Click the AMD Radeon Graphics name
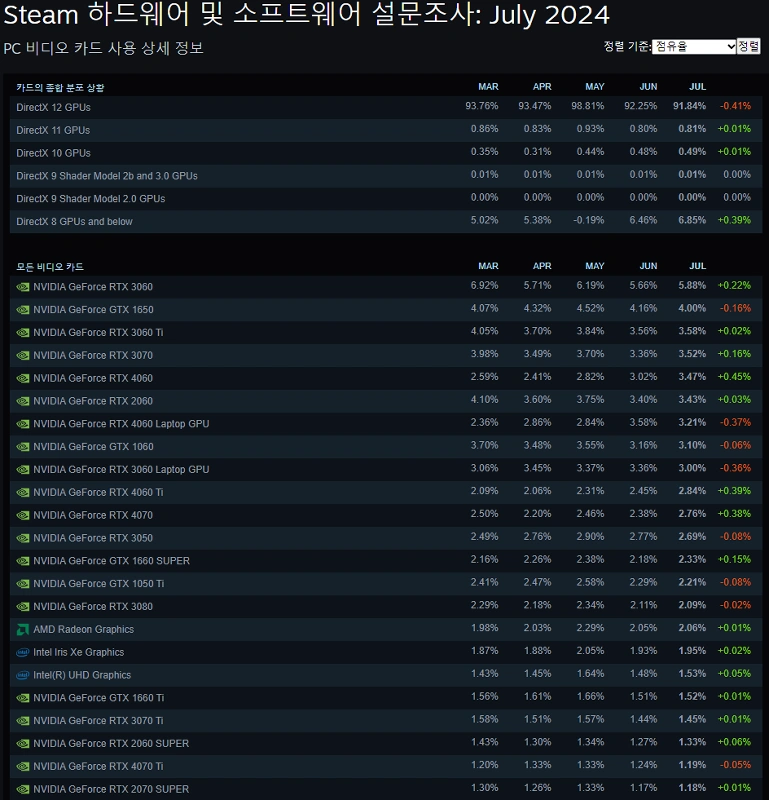This screenshot has width=769, height=800. click(x=84, y=630)
